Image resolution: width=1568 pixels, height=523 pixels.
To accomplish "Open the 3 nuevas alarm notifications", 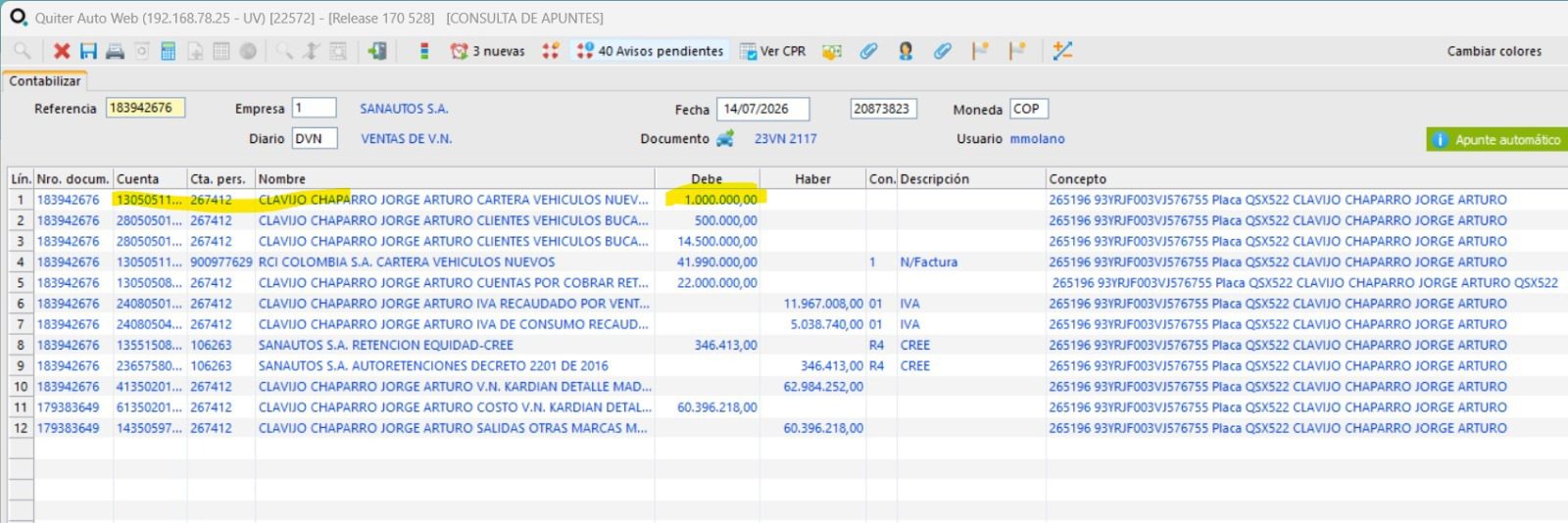I will (488, 51).
